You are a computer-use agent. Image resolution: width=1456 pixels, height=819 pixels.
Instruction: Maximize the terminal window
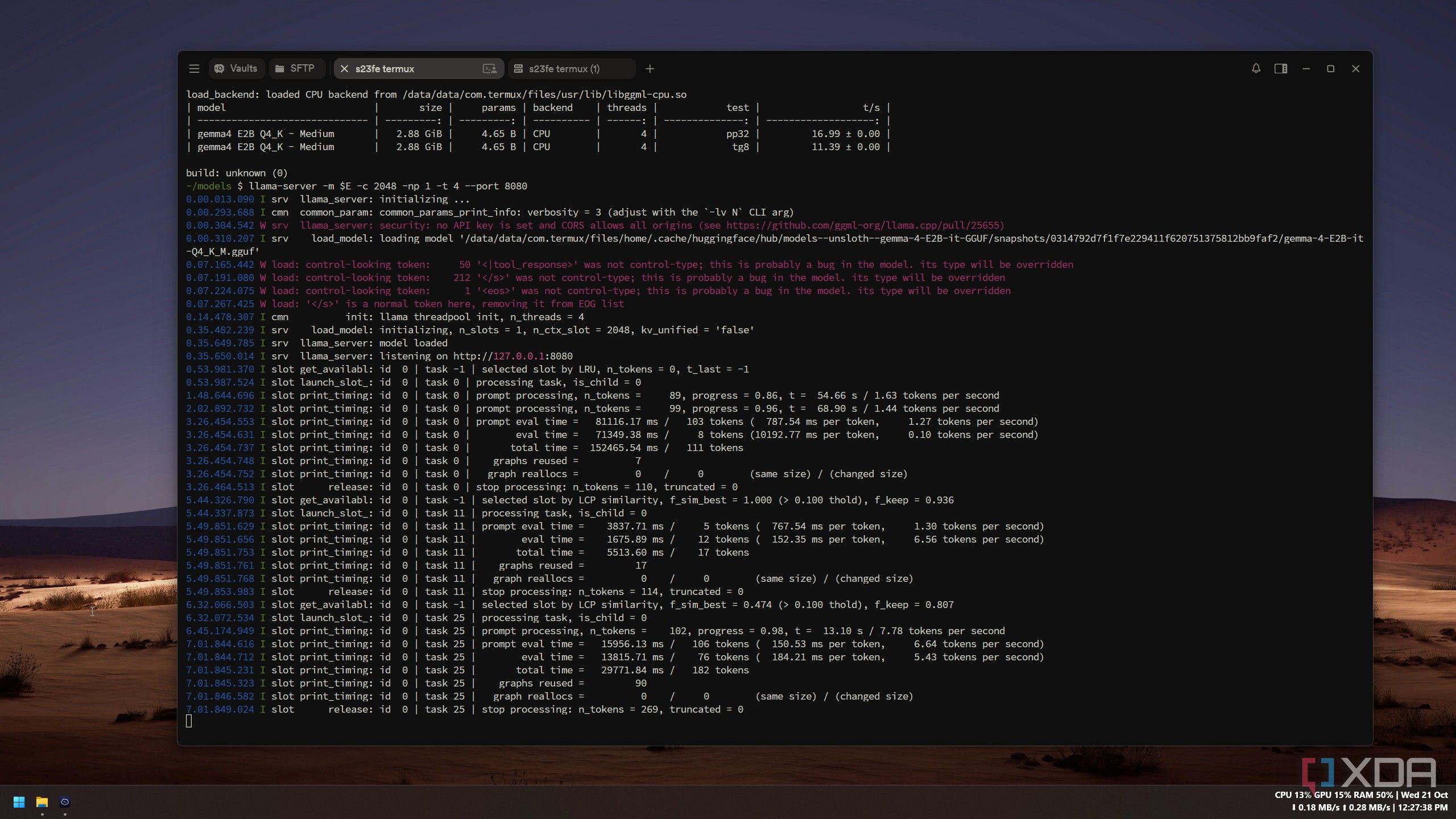[1330, 69]
